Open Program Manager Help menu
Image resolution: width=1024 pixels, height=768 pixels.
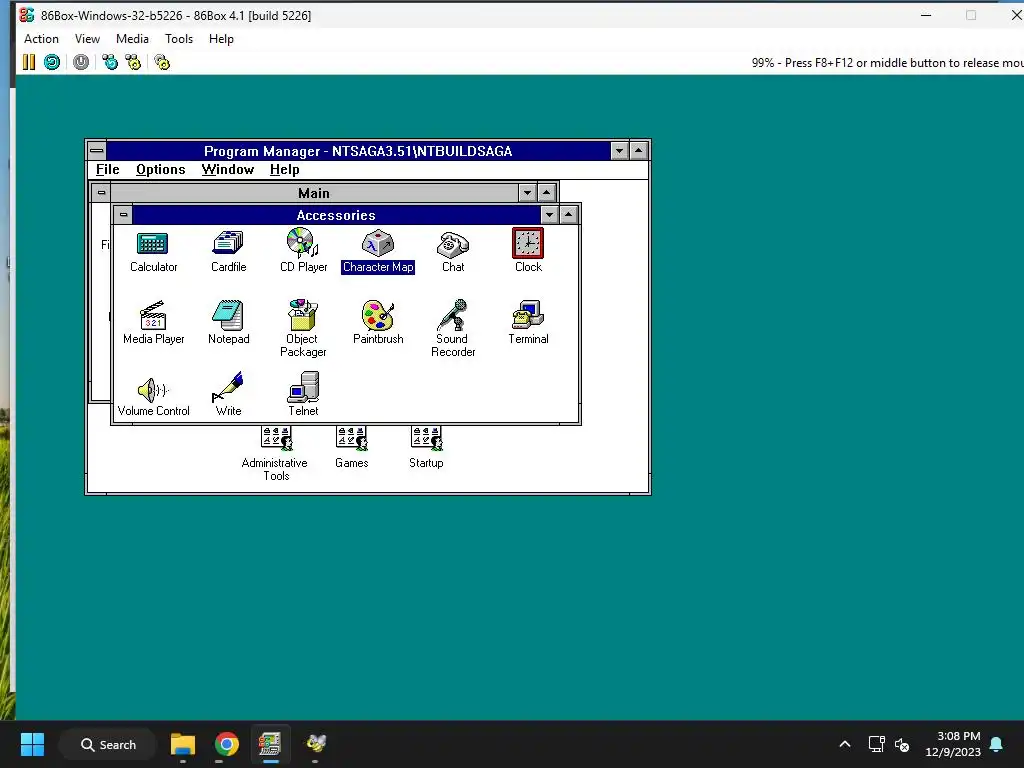[285, 170]
